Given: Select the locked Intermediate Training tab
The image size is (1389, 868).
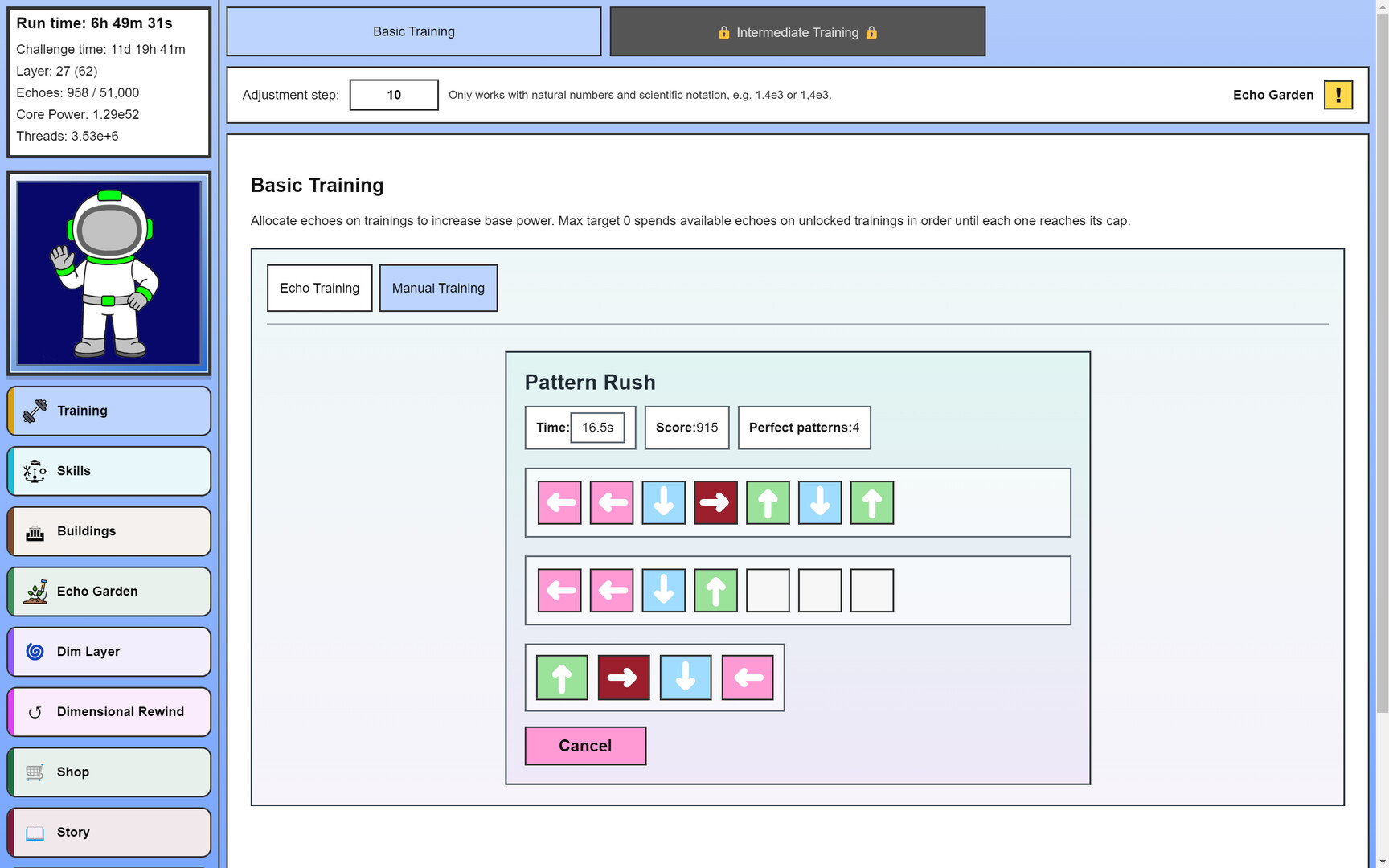Looking at the screenshot, I should (797, 31).
